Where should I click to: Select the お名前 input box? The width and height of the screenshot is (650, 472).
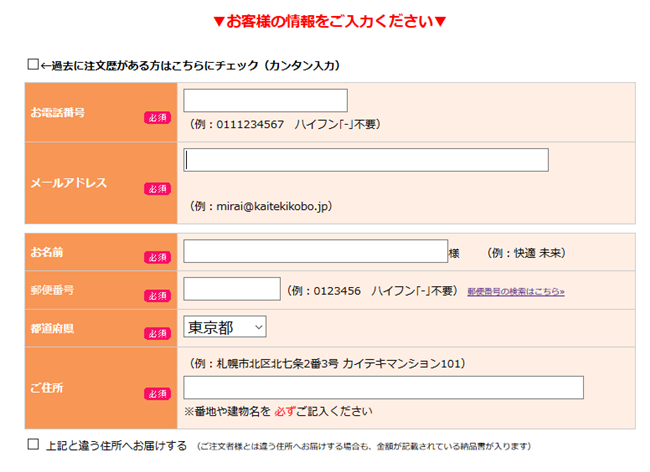tap(314, 251)
